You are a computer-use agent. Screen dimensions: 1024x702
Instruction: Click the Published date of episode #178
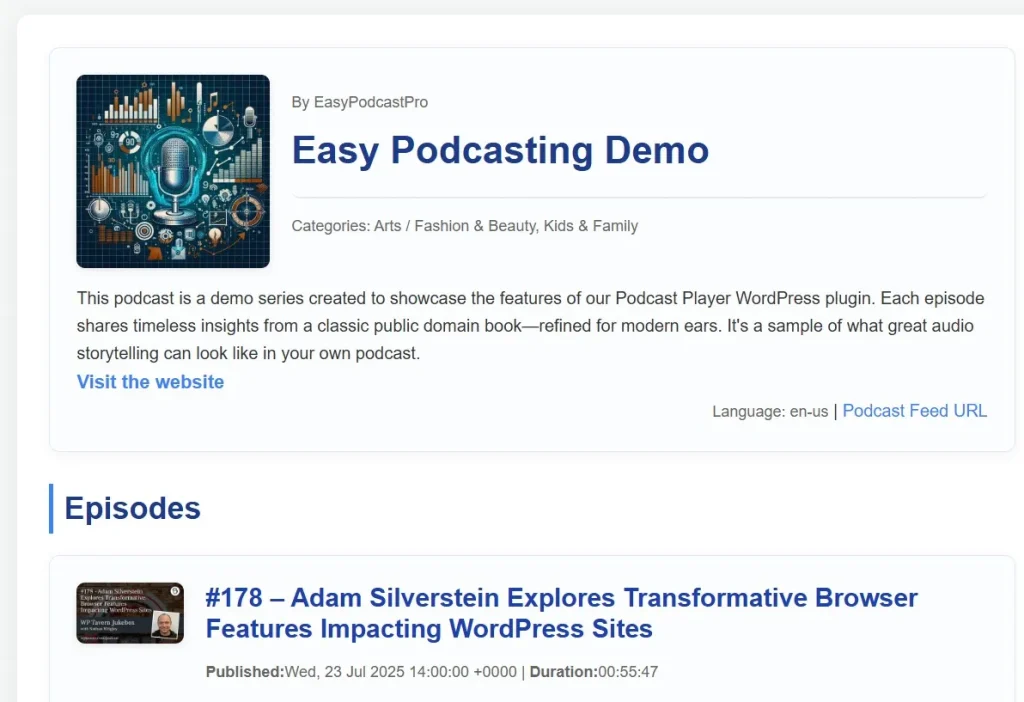[398, 672]
